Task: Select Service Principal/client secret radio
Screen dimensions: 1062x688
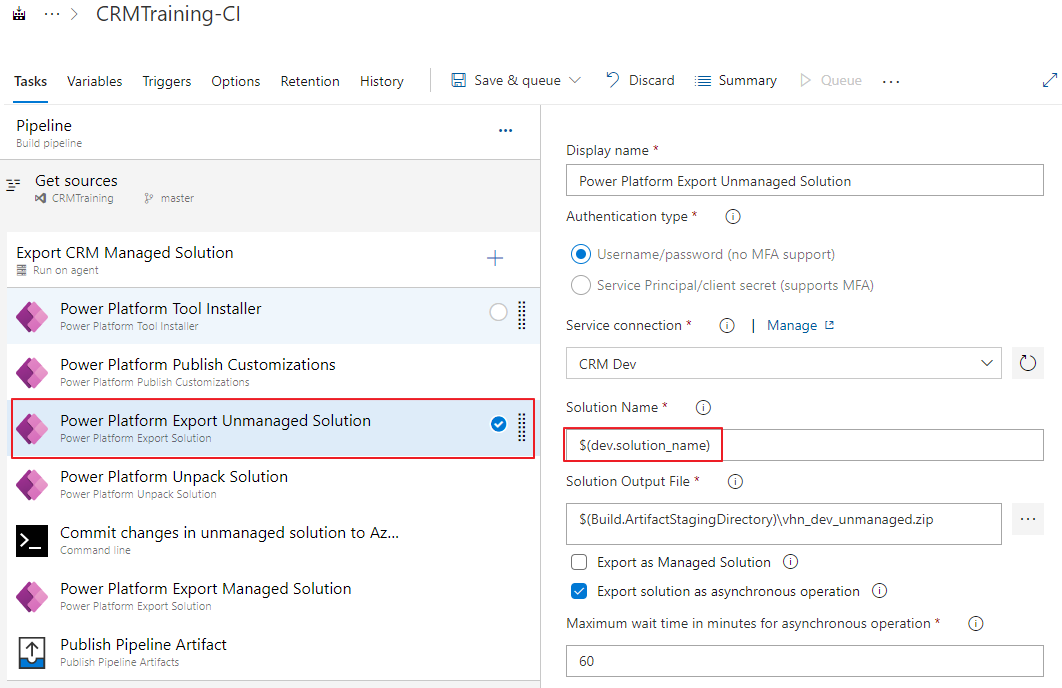Action: [x=580, y=285]
